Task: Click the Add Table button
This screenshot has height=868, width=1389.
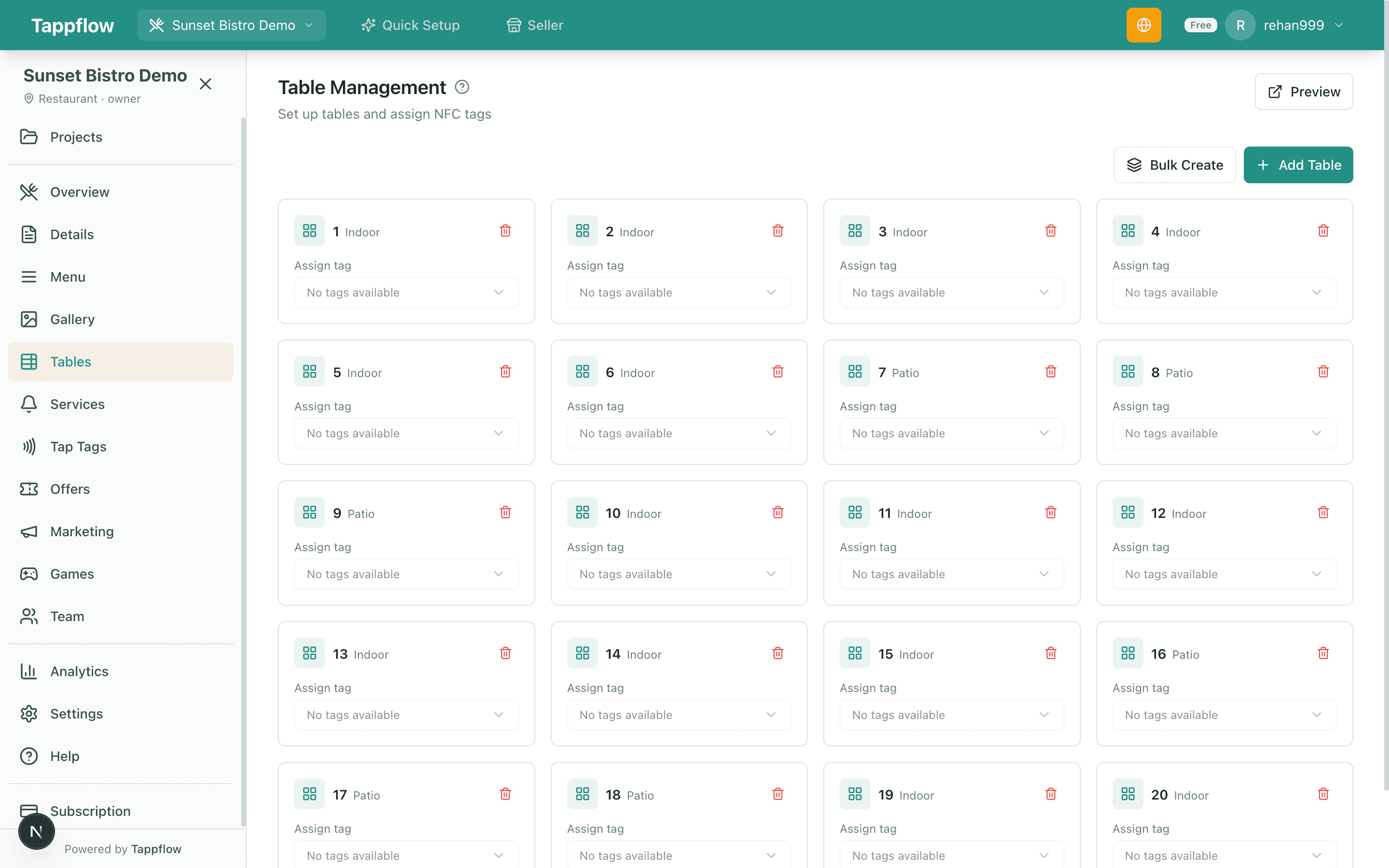Action: pos(1298,165)
